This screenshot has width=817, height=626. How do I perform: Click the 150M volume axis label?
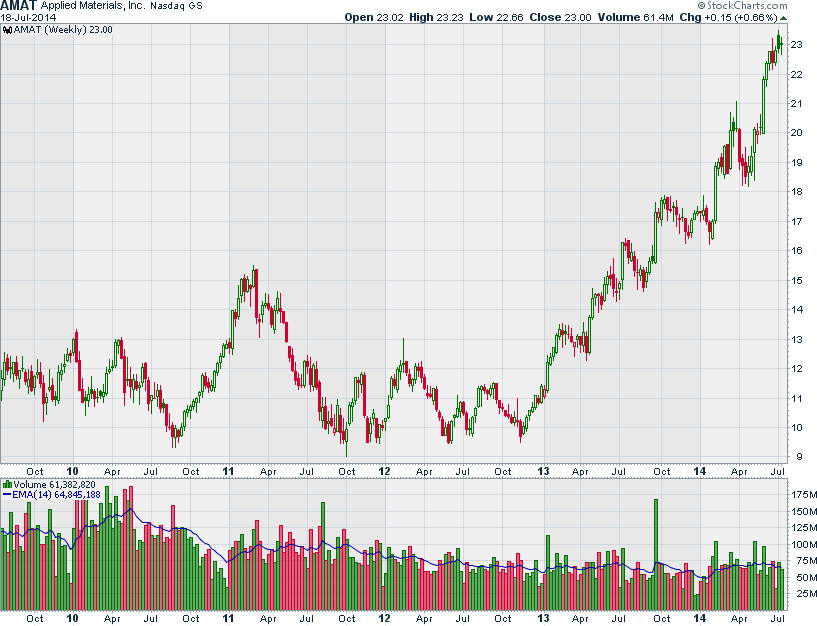coord(803,511)
